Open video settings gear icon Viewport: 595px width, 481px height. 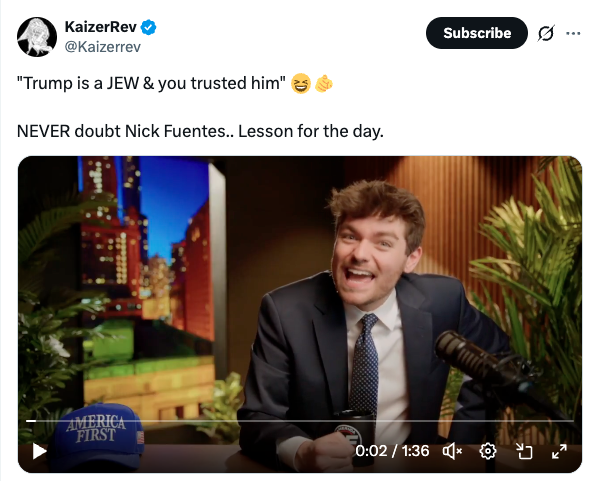click(488, 451)
